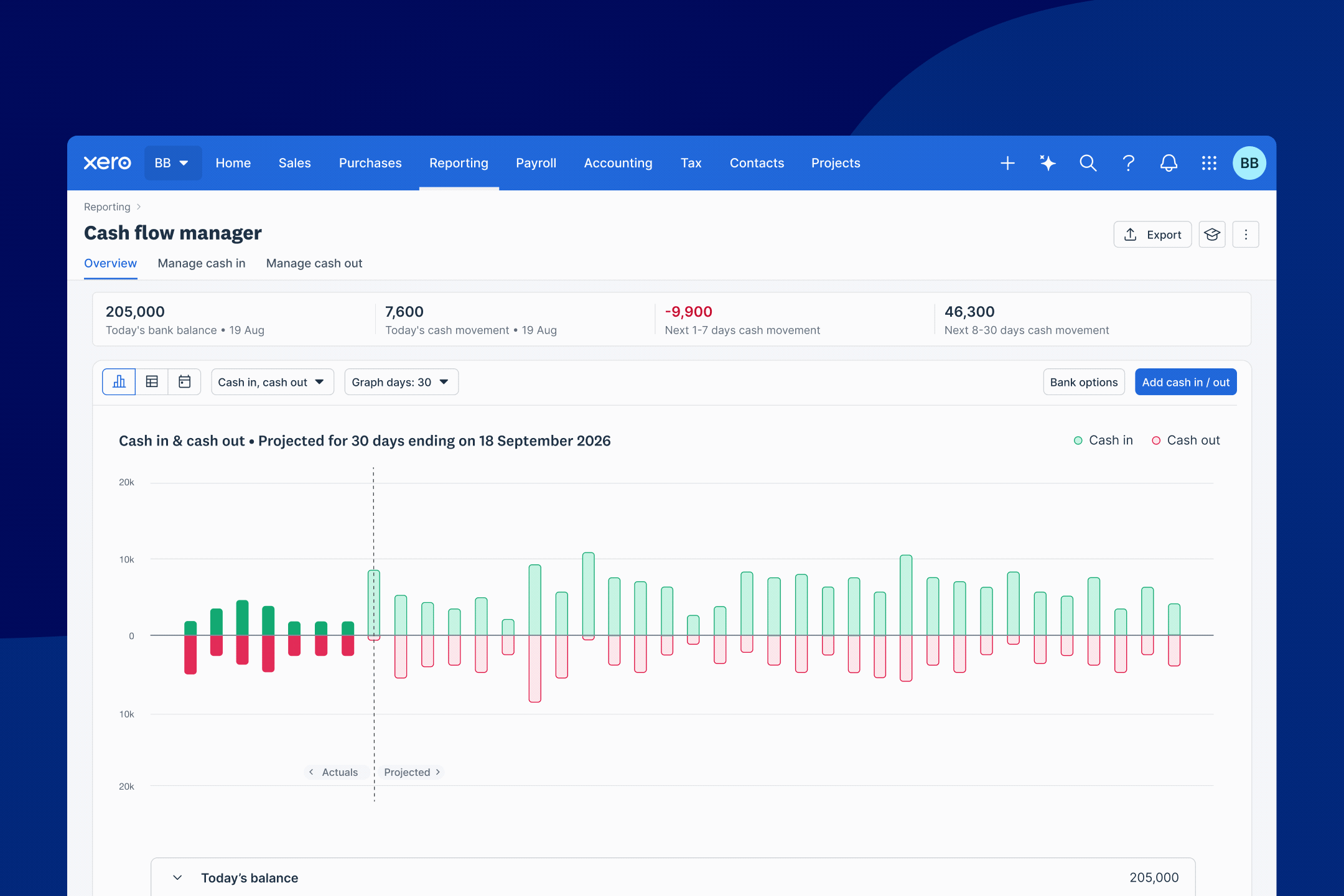Open the Payroll nav menu
Screen dimensions: 1344x896
(x=536, y=163)
